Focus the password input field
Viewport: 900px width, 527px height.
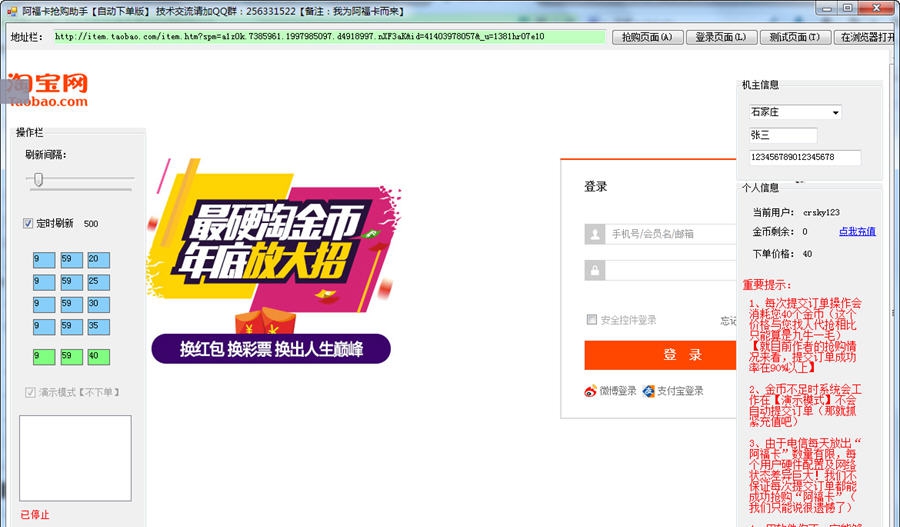[670, 270]
